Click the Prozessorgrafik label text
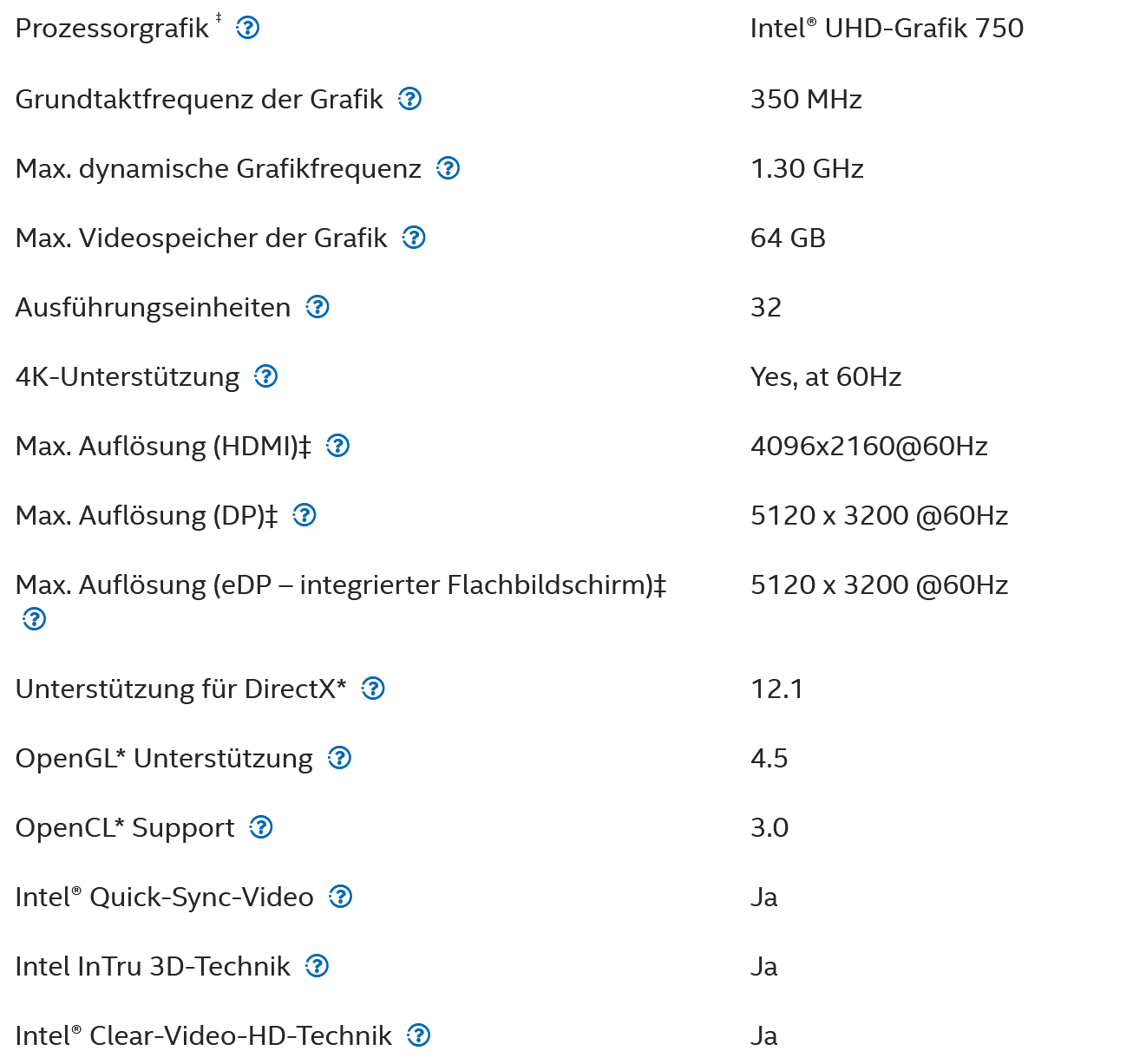This screenshot has width=1146, height=1064. 112,29
